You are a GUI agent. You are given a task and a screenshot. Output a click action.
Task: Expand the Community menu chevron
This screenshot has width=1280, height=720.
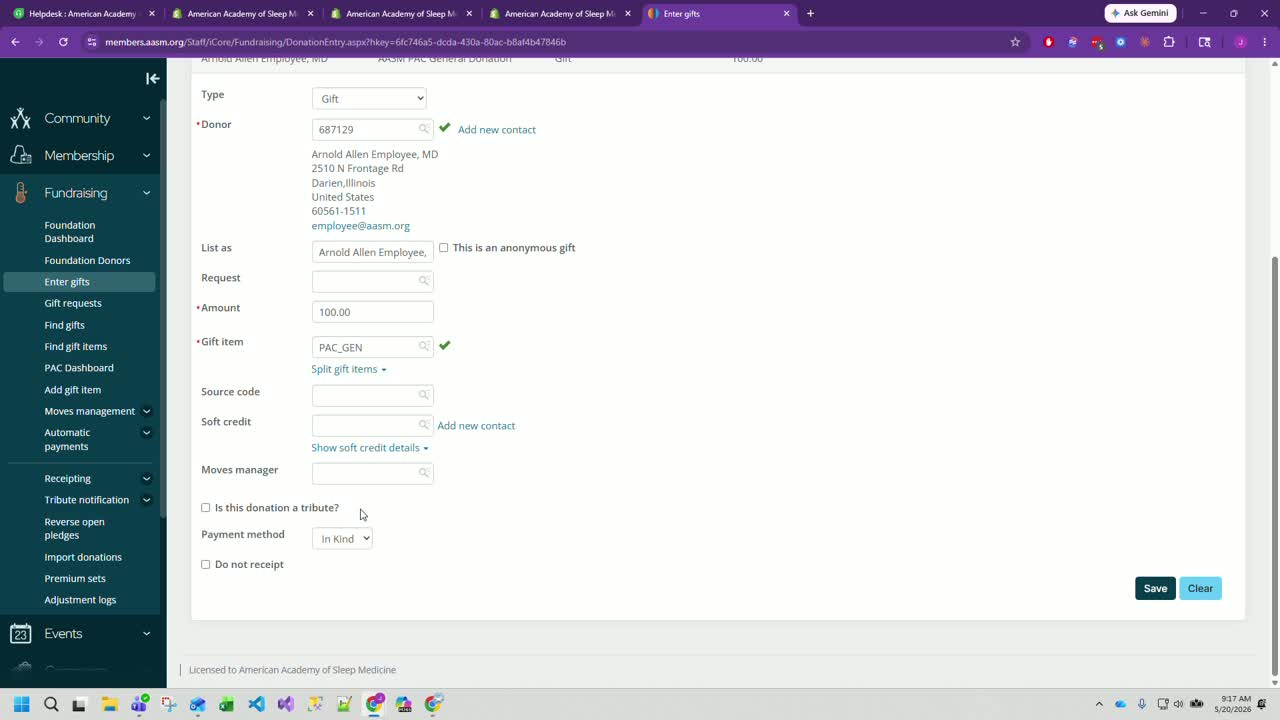(146, 118)
